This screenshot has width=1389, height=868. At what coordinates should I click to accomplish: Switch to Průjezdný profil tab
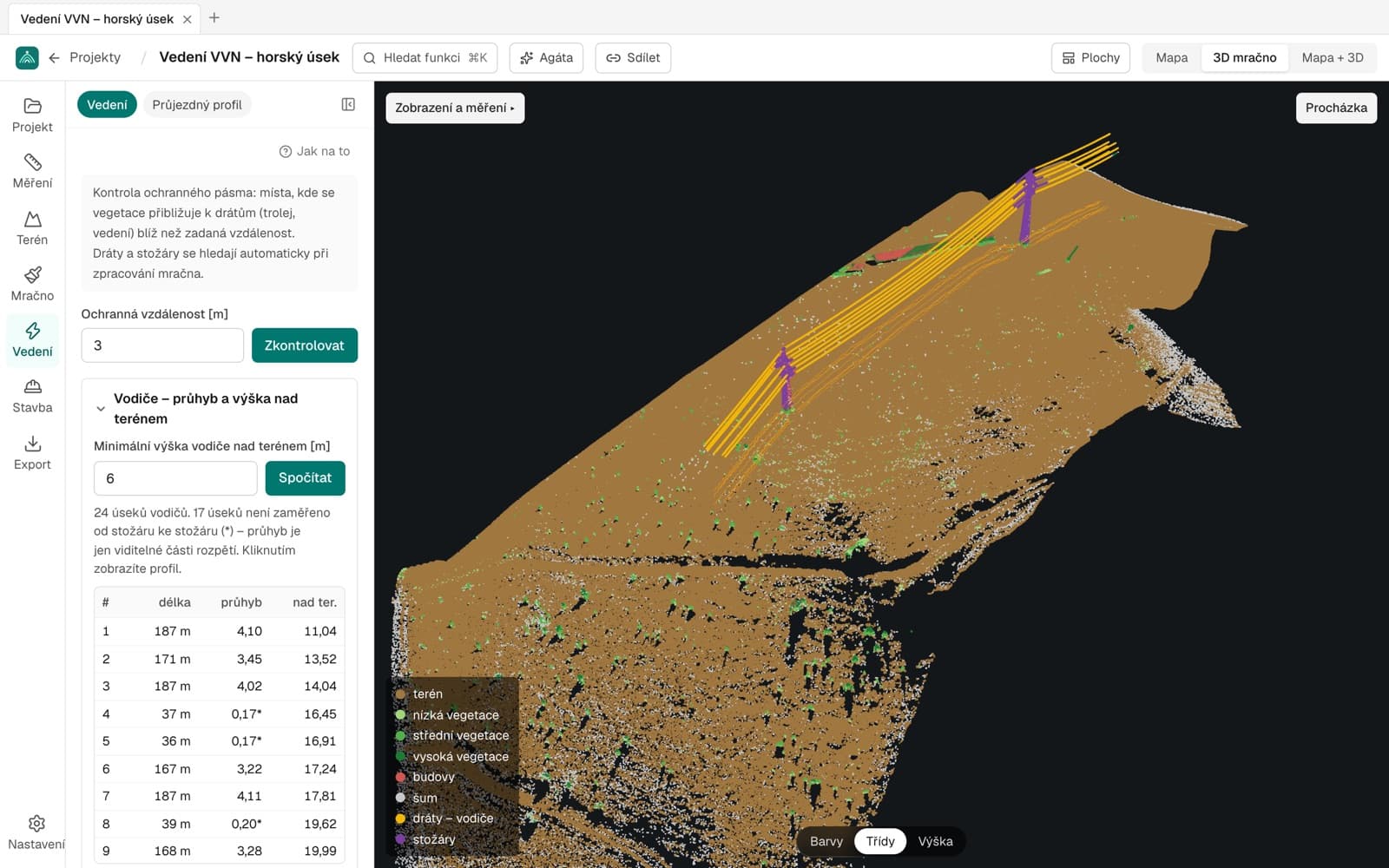(197, 104)
